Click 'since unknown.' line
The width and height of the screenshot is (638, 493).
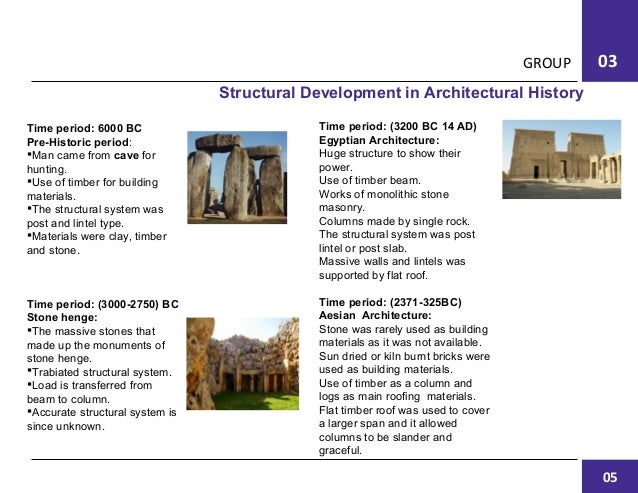pyautogui.click(x=66, y=426)
